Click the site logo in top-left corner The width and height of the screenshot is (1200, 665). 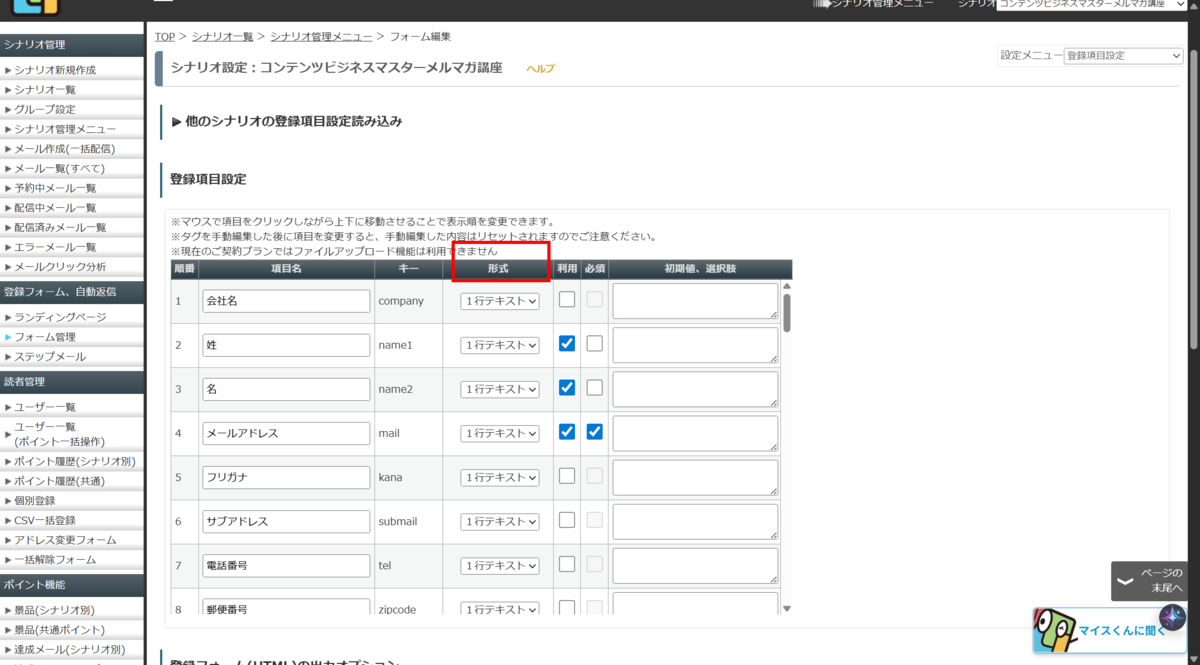[36, 6]
